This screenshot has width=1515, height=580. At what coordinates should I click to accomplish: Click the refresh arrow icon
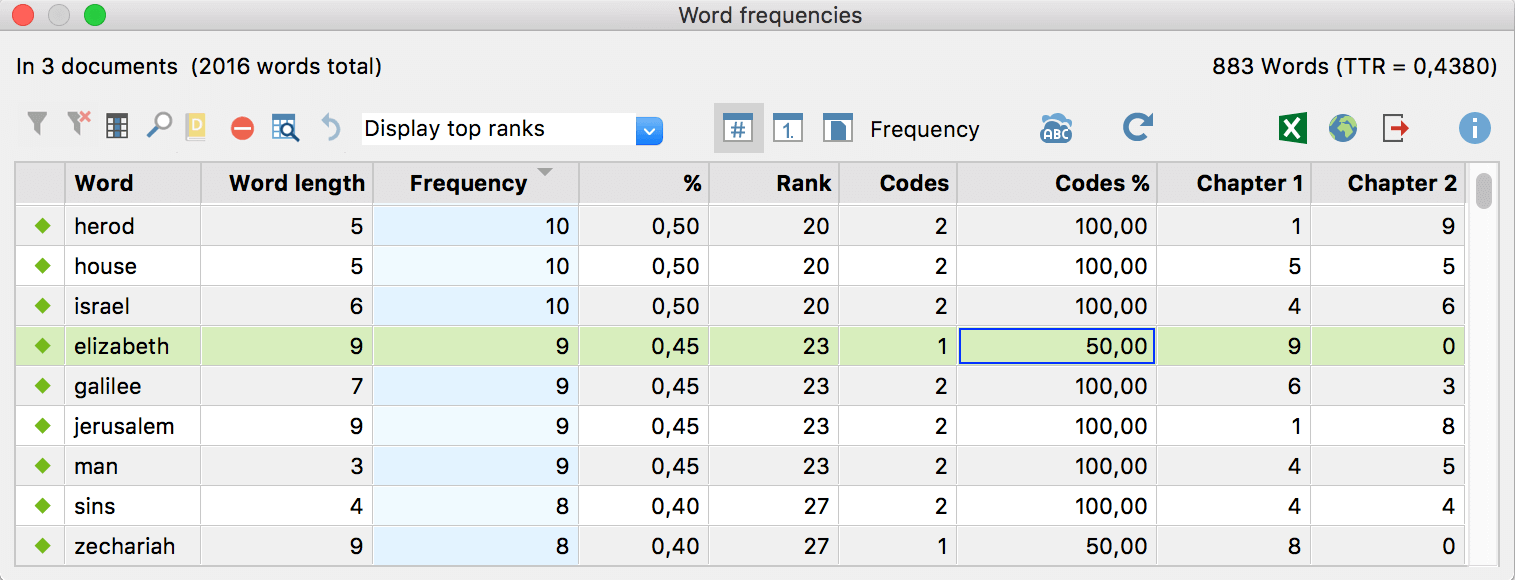(1138, 127)
